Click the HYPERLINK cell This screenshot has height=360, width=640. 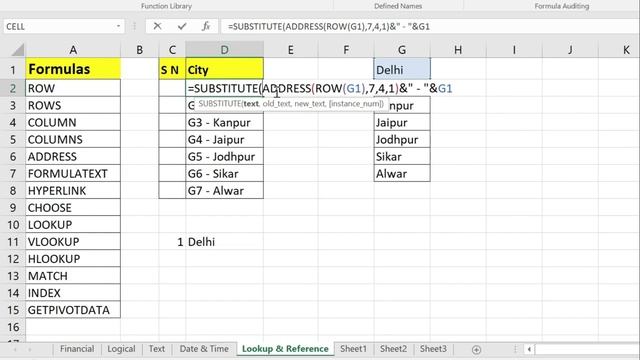(x=73, y=191)
